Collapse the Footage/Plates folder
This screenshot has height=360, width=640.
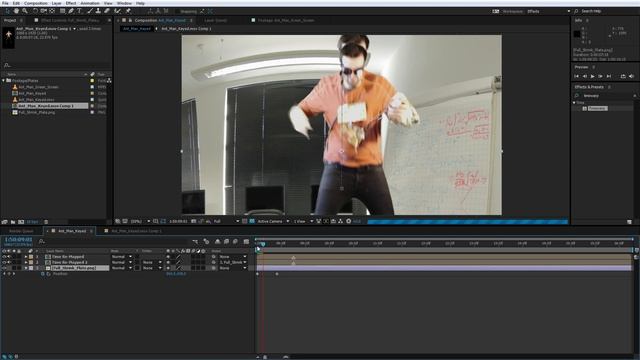coord(4,80)
